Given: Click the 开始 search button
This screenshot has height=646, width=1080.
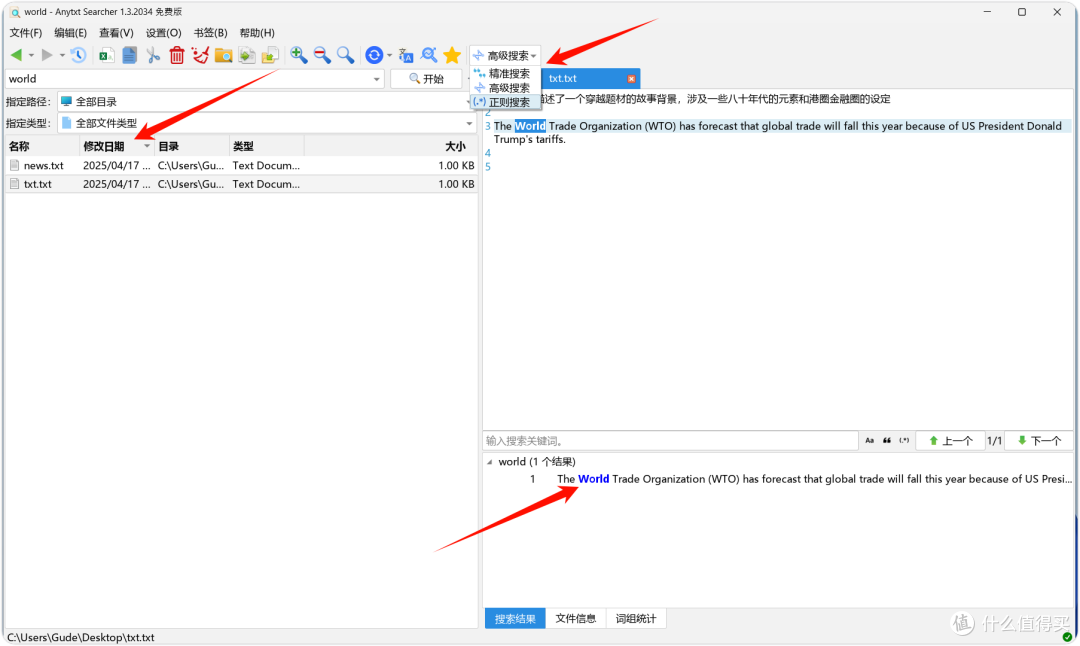Looking at the screenshot, I should [x=426, y=79].
